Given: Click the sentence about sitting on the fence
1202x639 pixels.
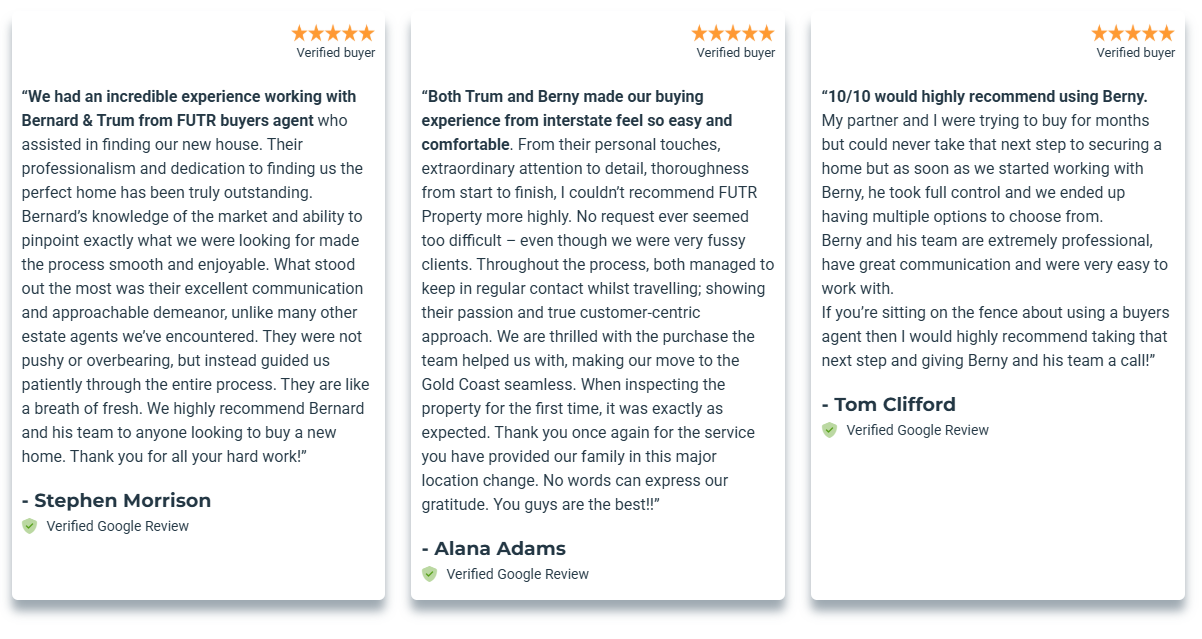Looking at the screenshot, I should [994, 313].
